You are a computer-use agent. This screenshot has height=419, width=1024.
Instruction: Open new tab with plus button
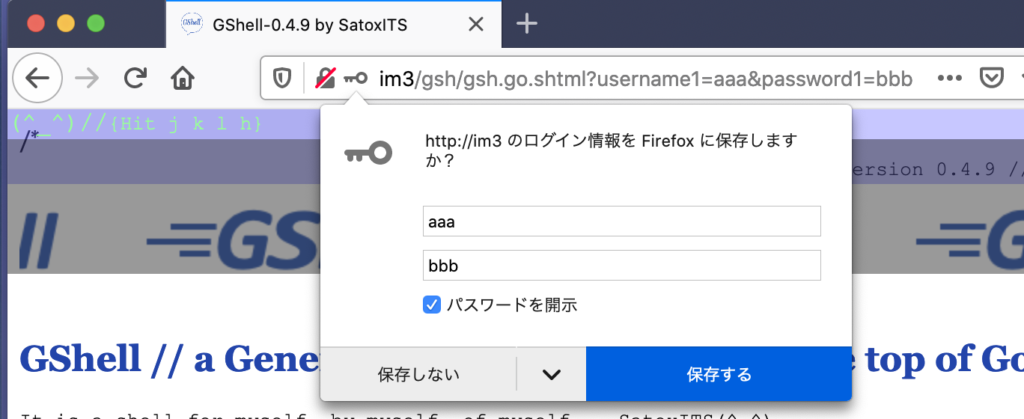point(526,24)
